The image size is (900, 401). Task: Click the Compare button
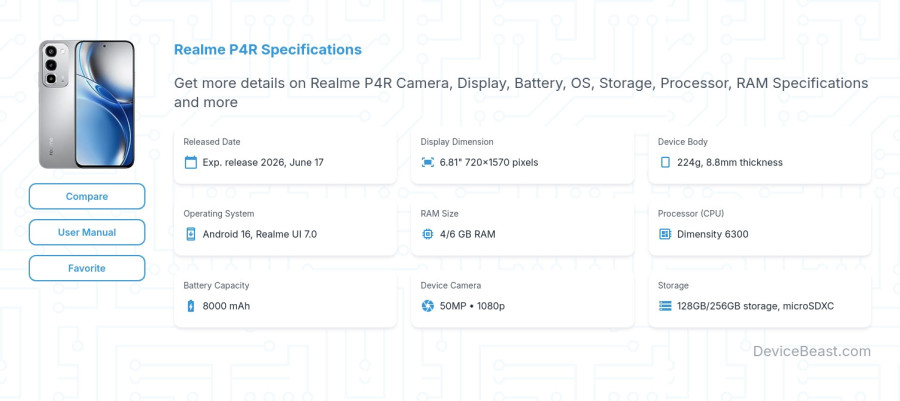click(87, 196)
